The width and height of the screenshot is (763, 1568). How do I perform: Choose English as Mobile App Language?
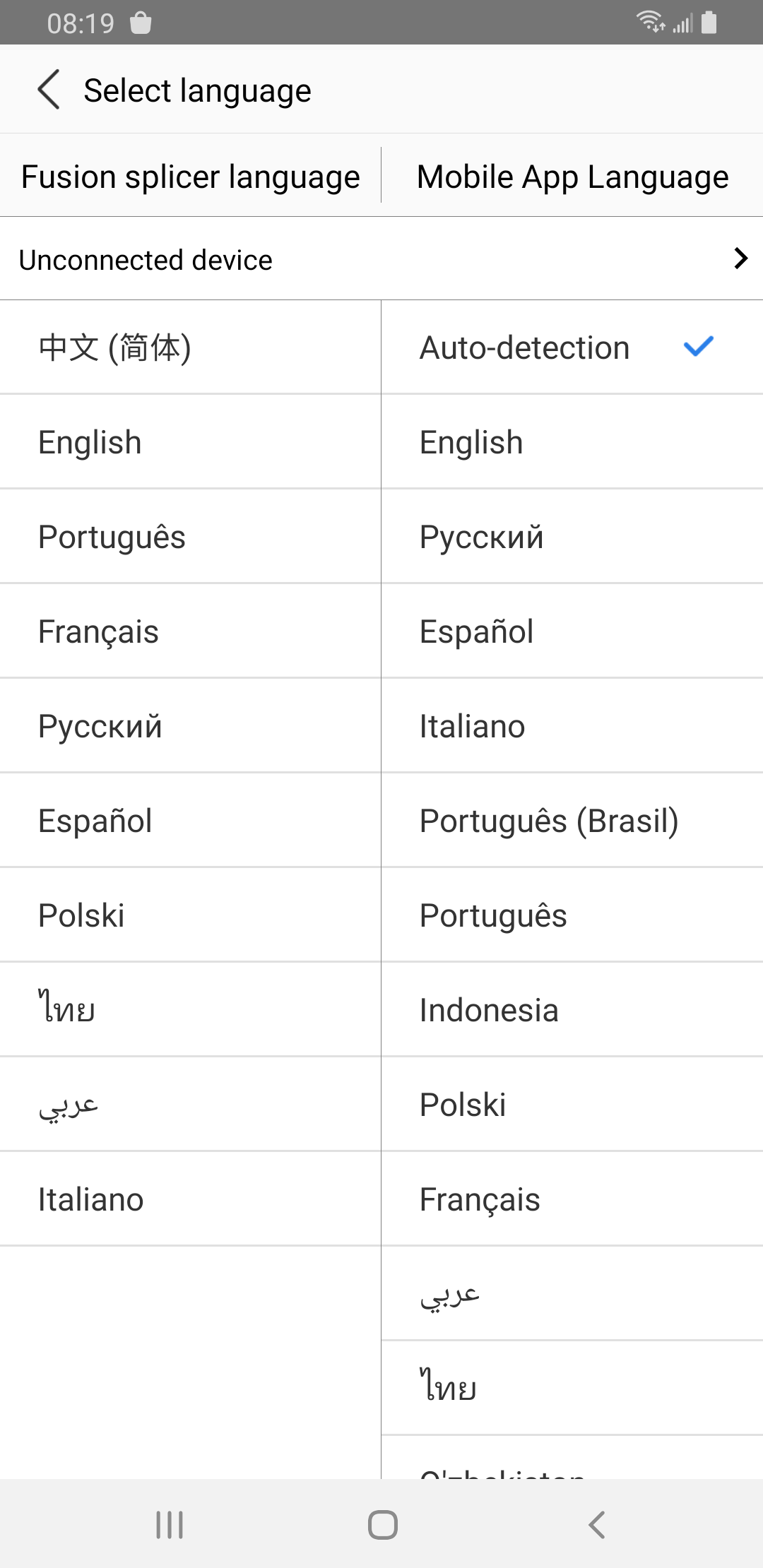click(x=572, y=442)
